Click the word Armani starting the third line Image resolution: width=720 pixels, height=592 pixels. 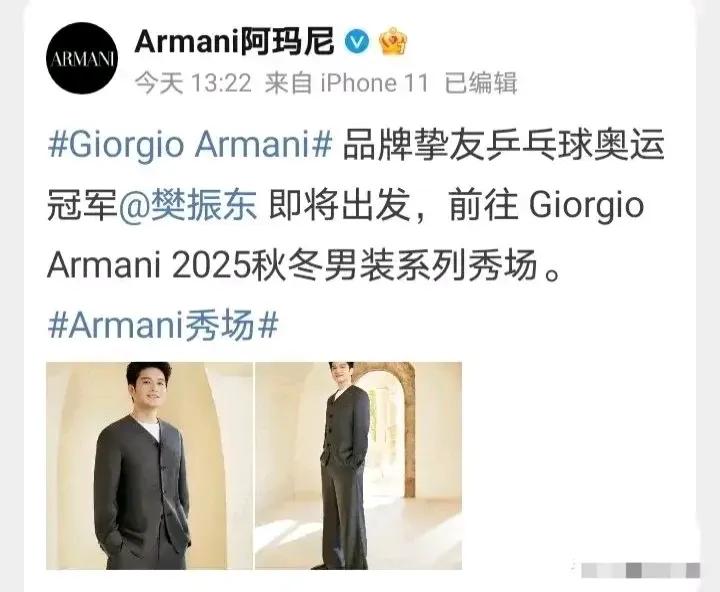click(104, 265)
